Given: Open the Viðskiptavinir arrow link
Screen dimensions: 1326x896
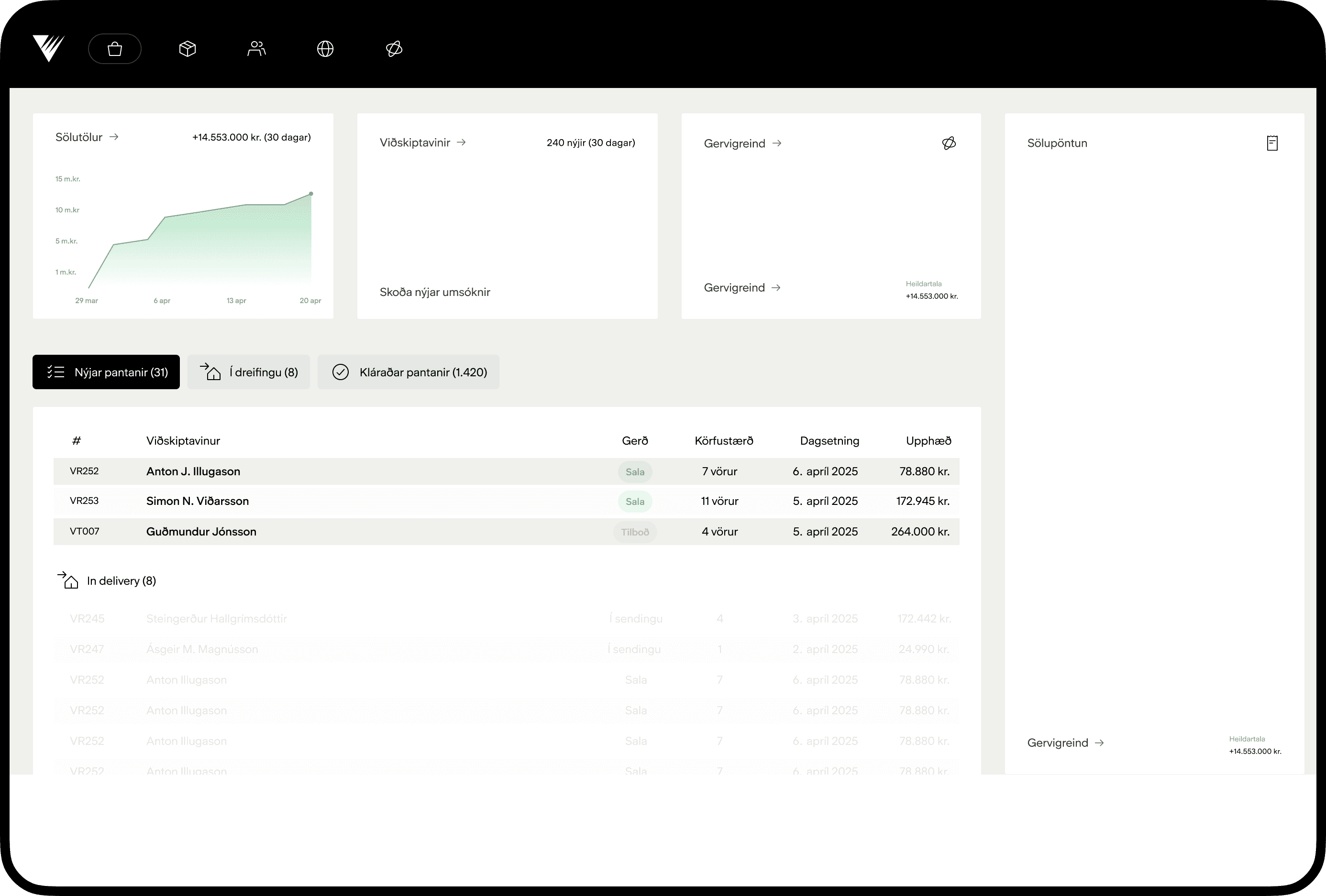Looking at the screenshot, I should [x=423, y=142].
